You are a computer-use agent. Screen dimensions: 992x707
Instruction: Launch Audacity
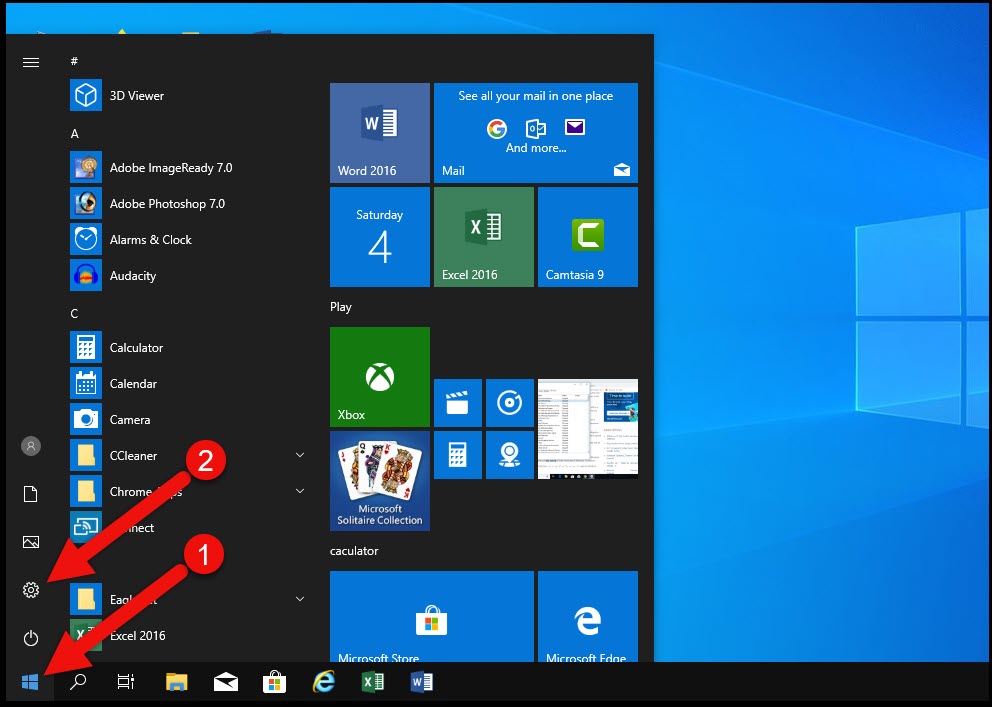(134, 275)
